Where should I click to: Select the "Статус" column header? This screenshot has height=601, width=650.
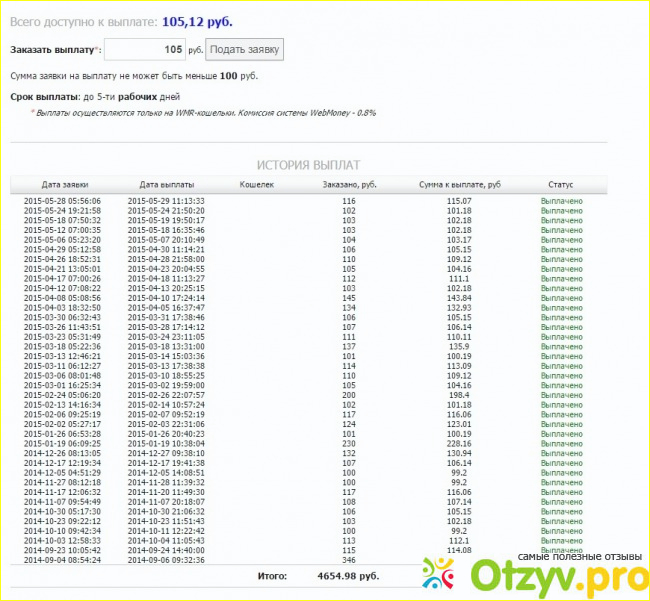[x=561, y=185]
